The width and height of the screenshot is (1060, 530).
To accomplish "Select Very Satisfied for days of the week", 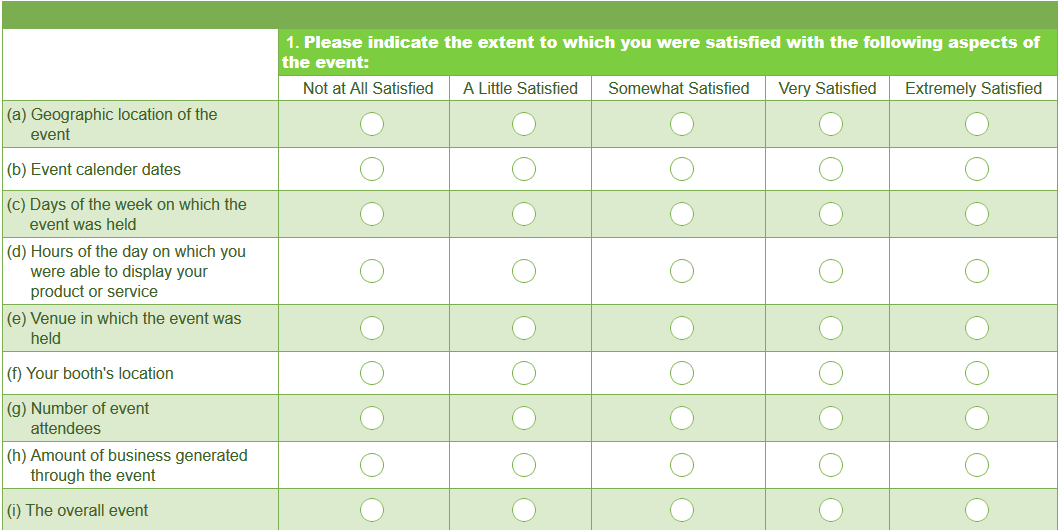I will 831,214.
